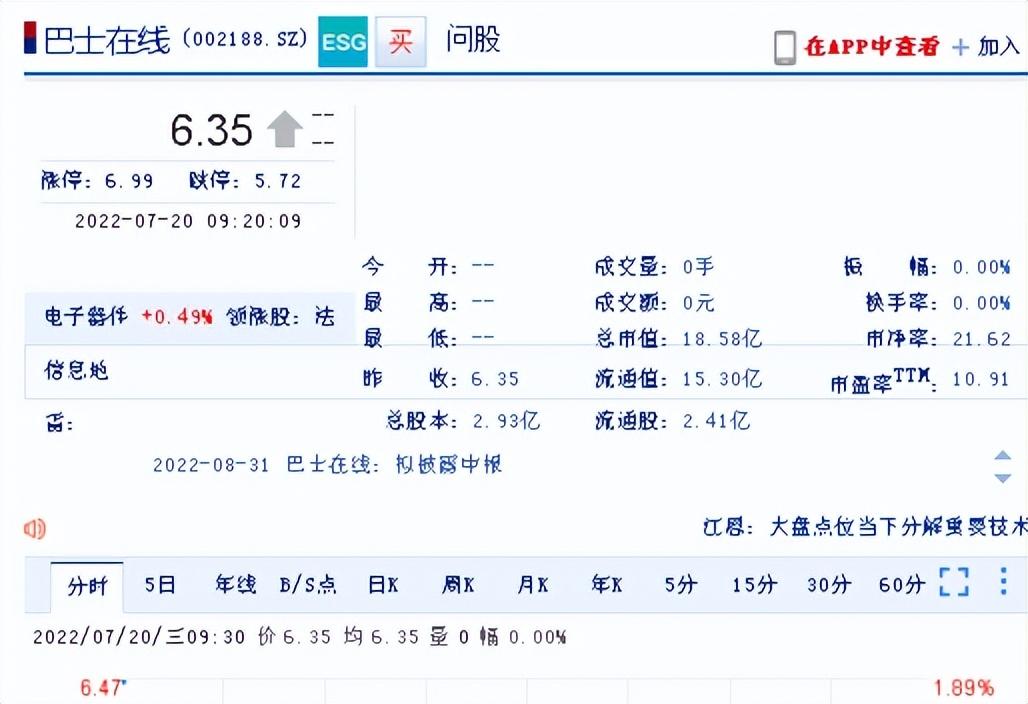
Task: Open the 问股 link
Action: pos(473,39)
